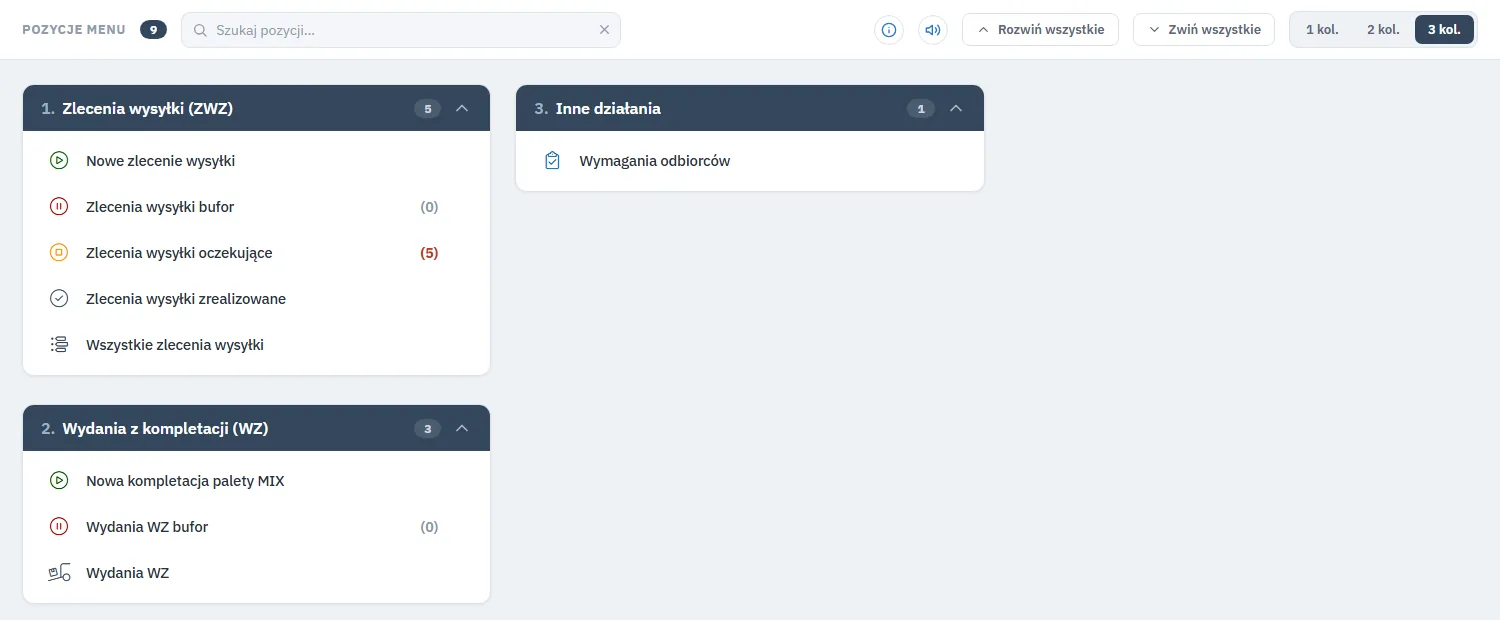The height and width of the screenshot is (620, 1500).
Task: Click the (0) count on Zlecenia wysyłki bufor
Action: point(429,207)
